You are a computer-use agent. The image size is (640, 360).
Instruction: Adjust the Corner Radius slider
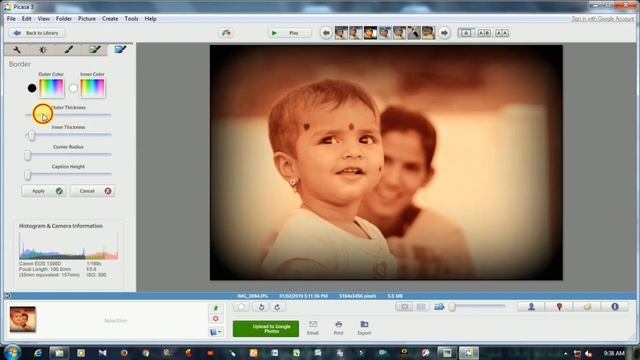point(68,155)
